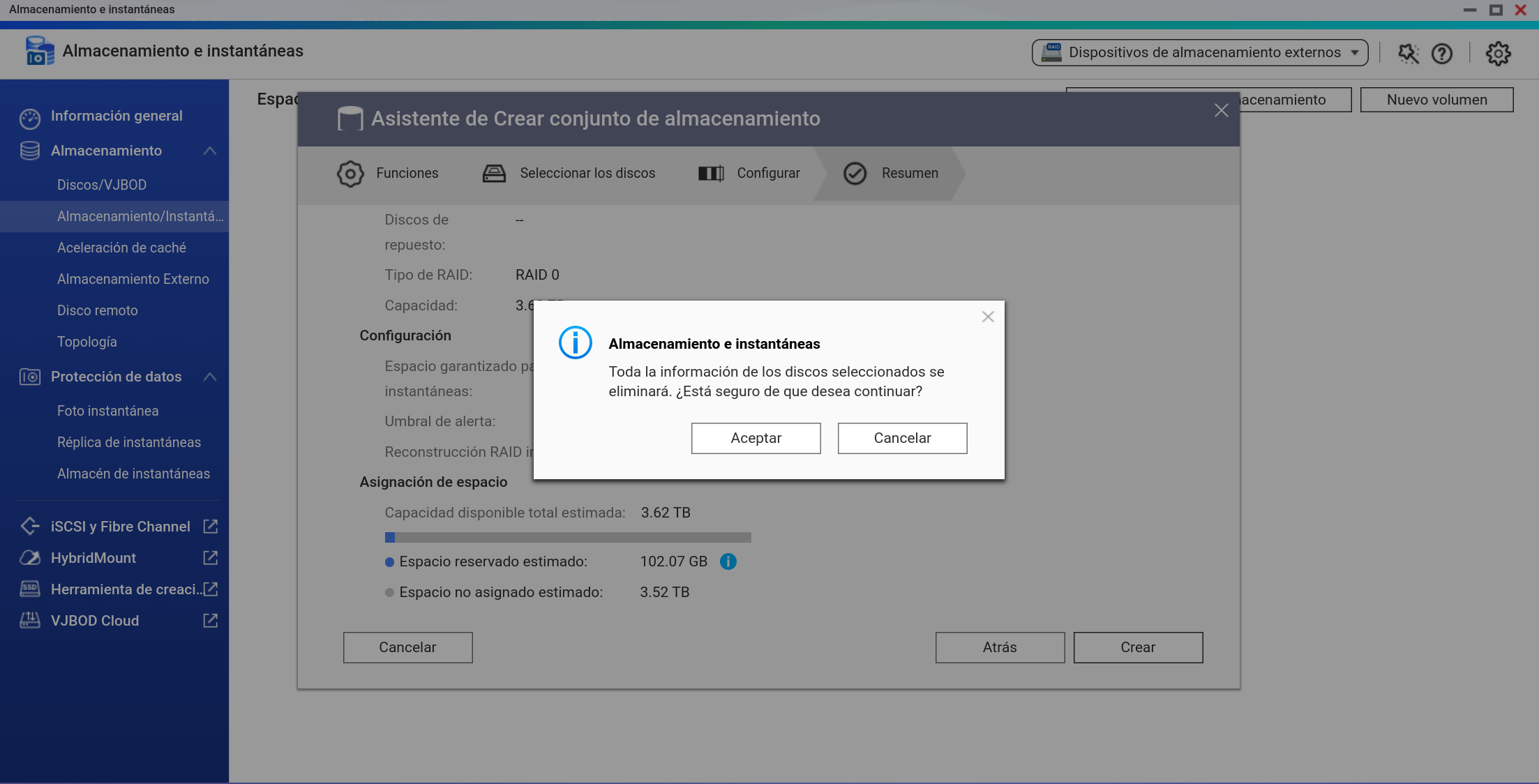
Task: Click HybridMount external link icon
Action: tap(210, 558)
